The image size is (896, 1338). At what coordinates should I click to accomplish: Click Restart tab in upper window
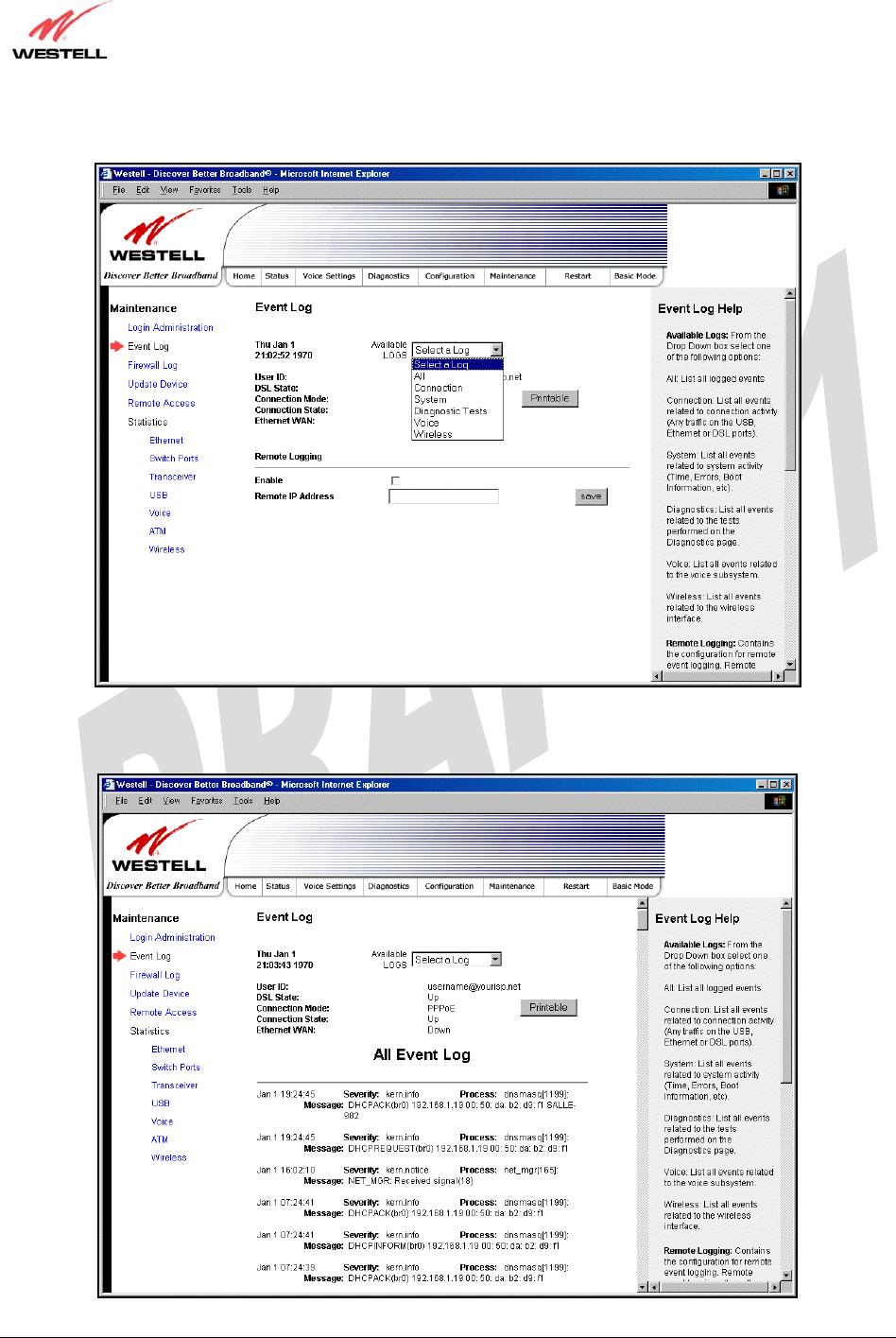click(x=577, y=276)
